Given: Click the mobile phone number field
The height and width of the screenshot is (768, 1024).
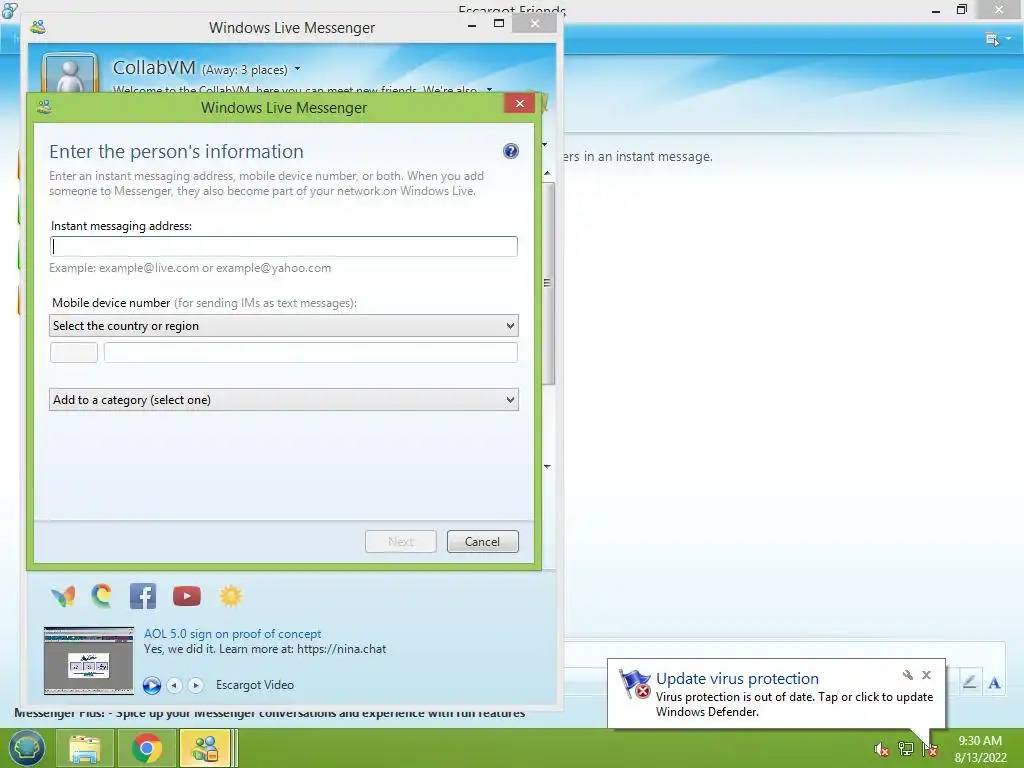Looking at the screenshot, I should click(311, 353).
